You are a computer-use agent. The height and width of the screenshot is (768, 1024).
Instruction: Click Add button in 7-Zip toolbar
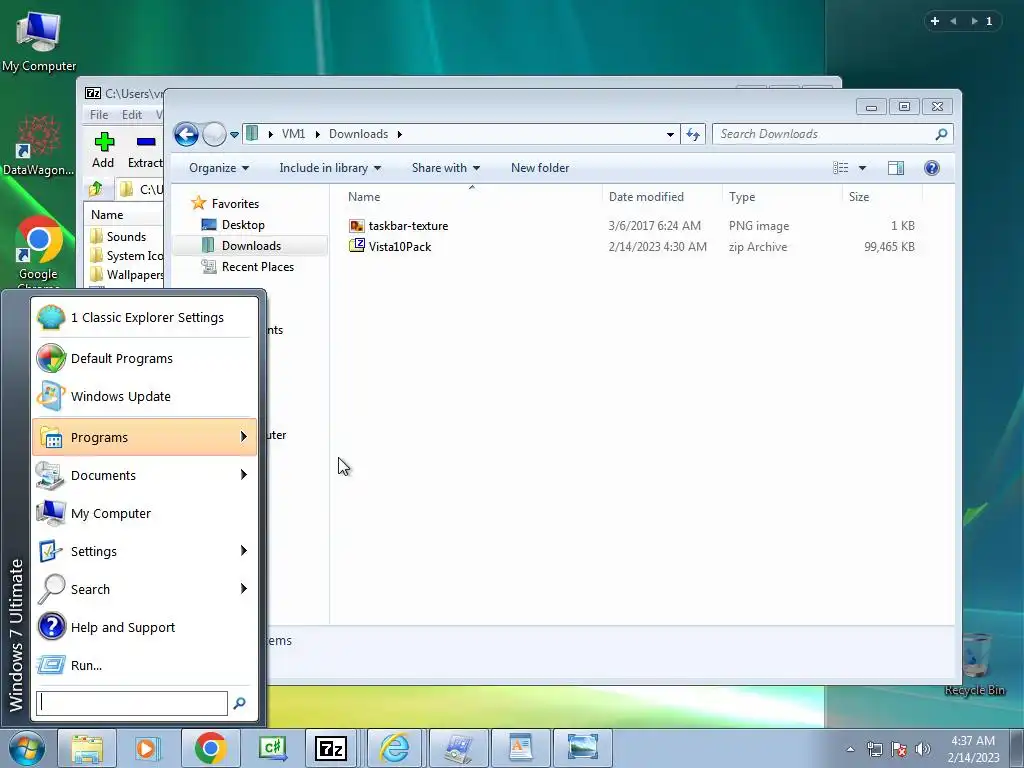(x=103, y=150)
